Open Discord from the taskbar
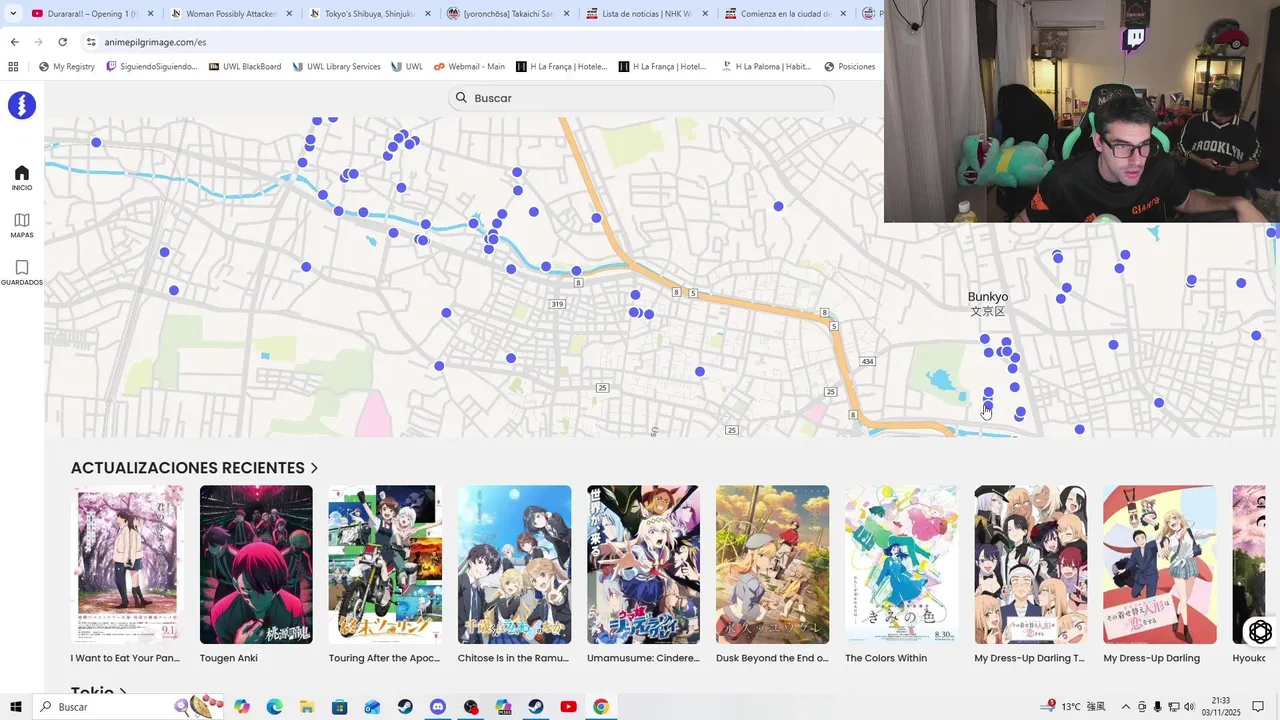Image resolution: width=1280 pixels, height=720 pixels. [x=438, y=707]
